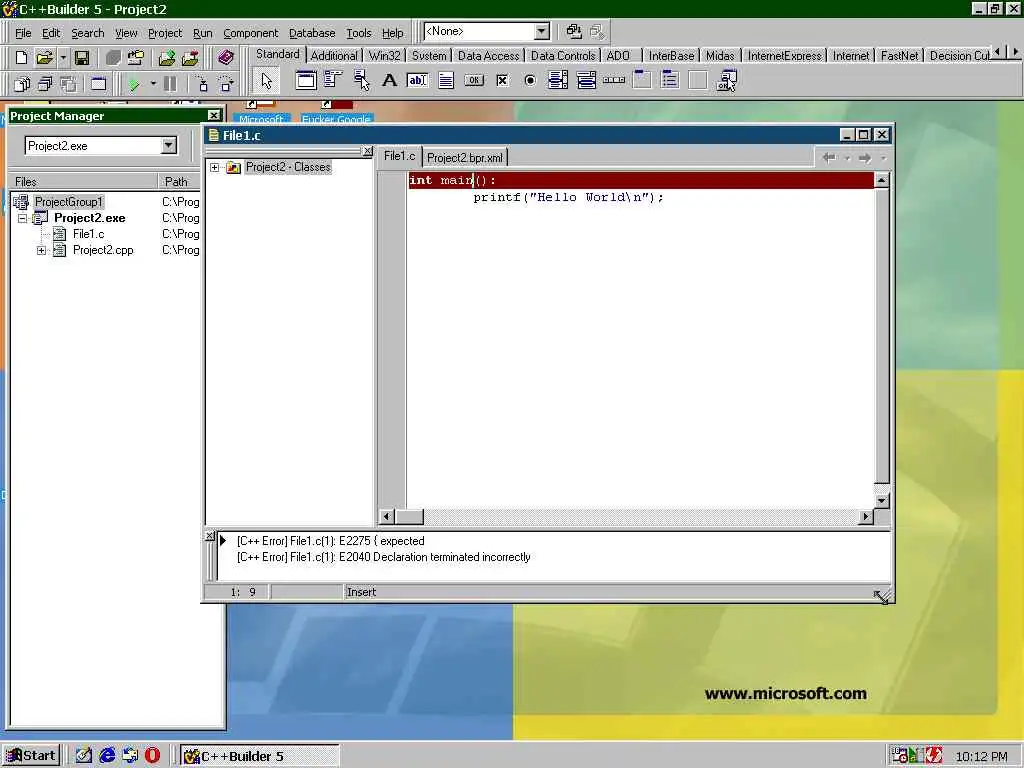Image resolution: width=1024 pixels, height=768 pixels.
Task: Open the Help contents book icon
Action: click(226, 57)
